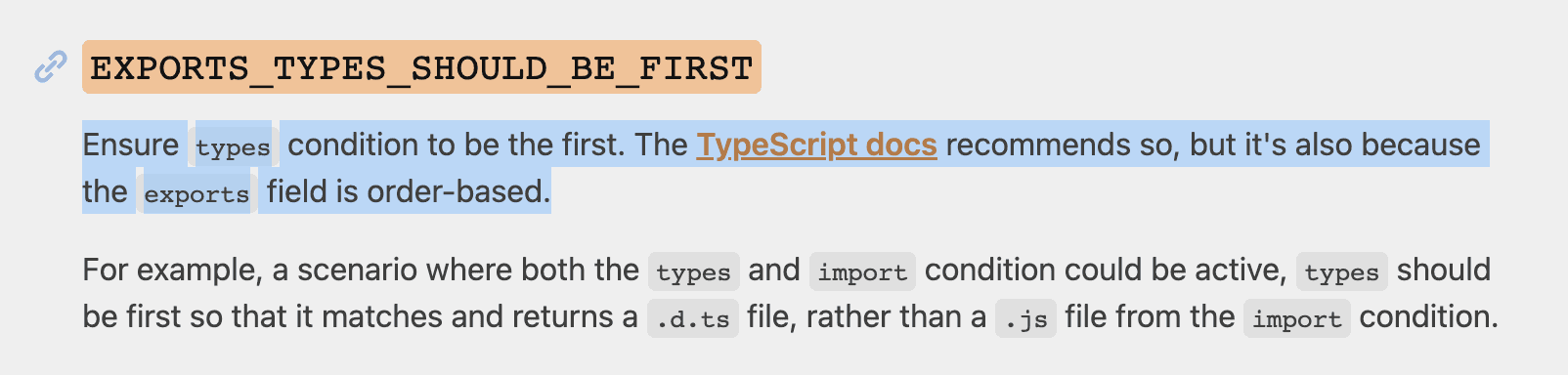Click the phrase 'rather than a'

[x=896, y=316]
